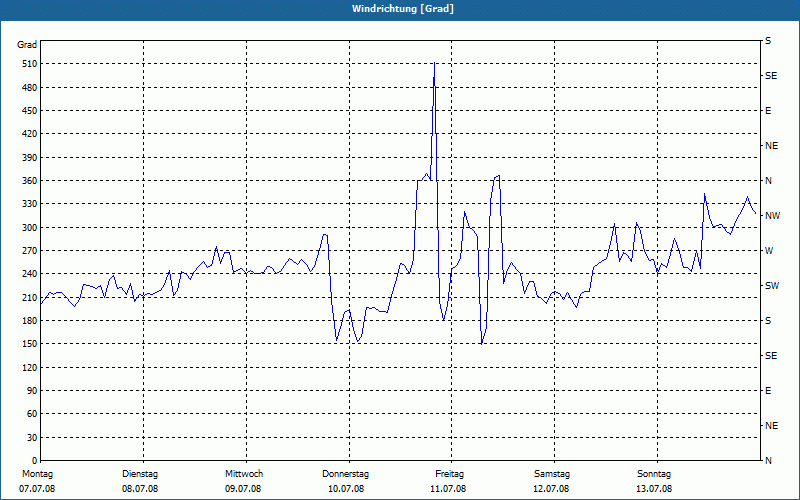The width and height of the screenshot is (800, 500).
Task: Click the Sonntag day label
Action: (654, 474)
